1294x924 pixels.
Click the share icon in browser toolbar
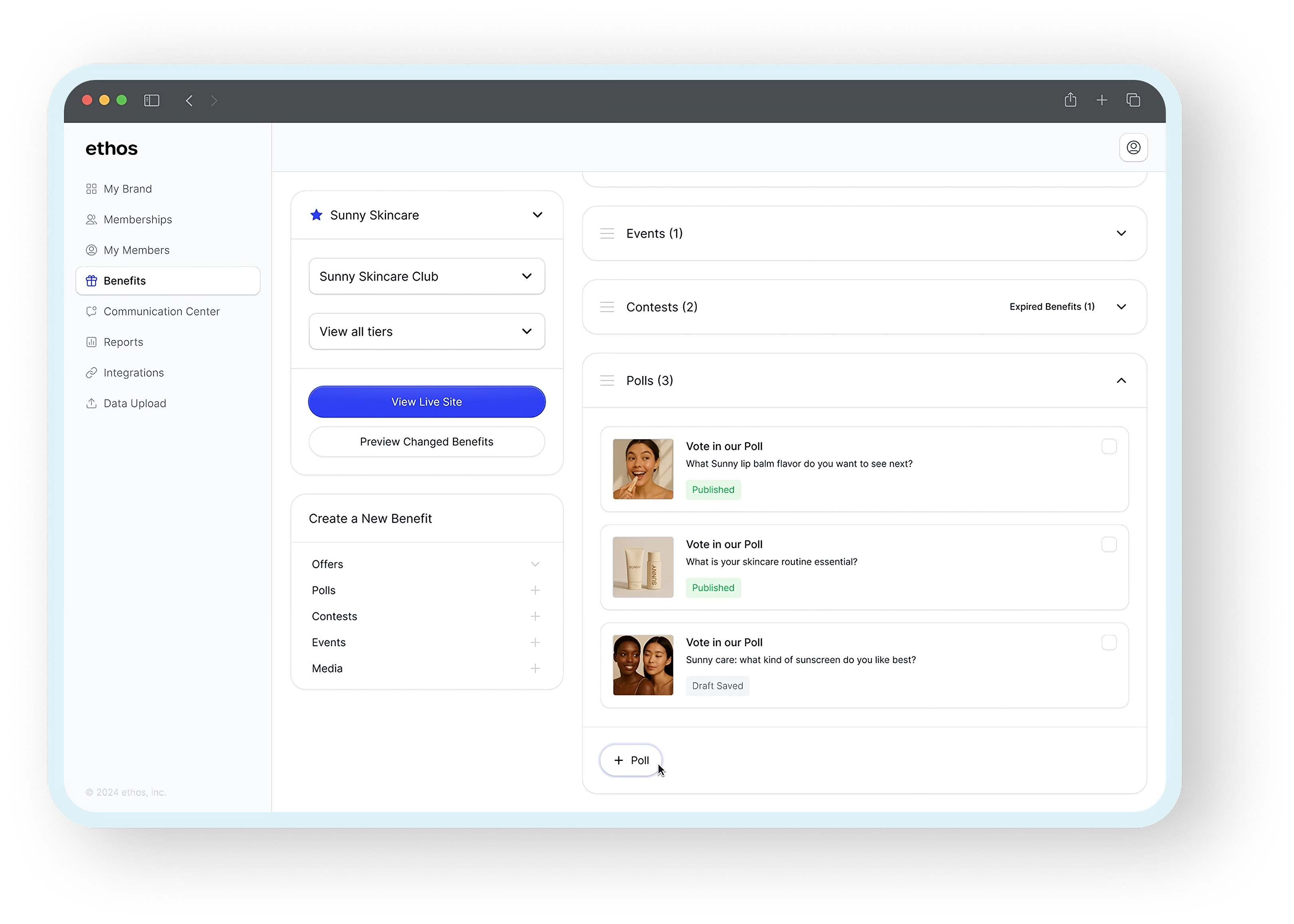tap(1070, 100)
